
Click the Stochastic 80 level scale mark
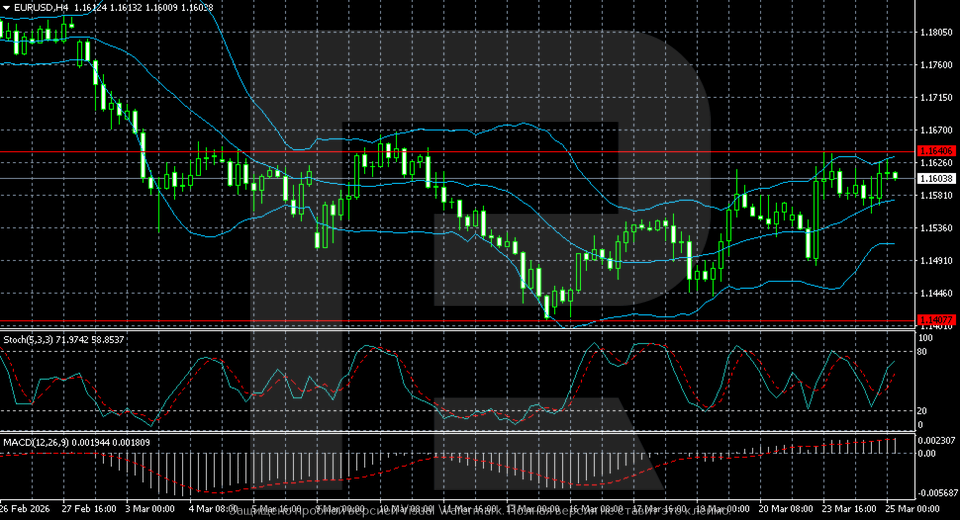tap(925, 351)
